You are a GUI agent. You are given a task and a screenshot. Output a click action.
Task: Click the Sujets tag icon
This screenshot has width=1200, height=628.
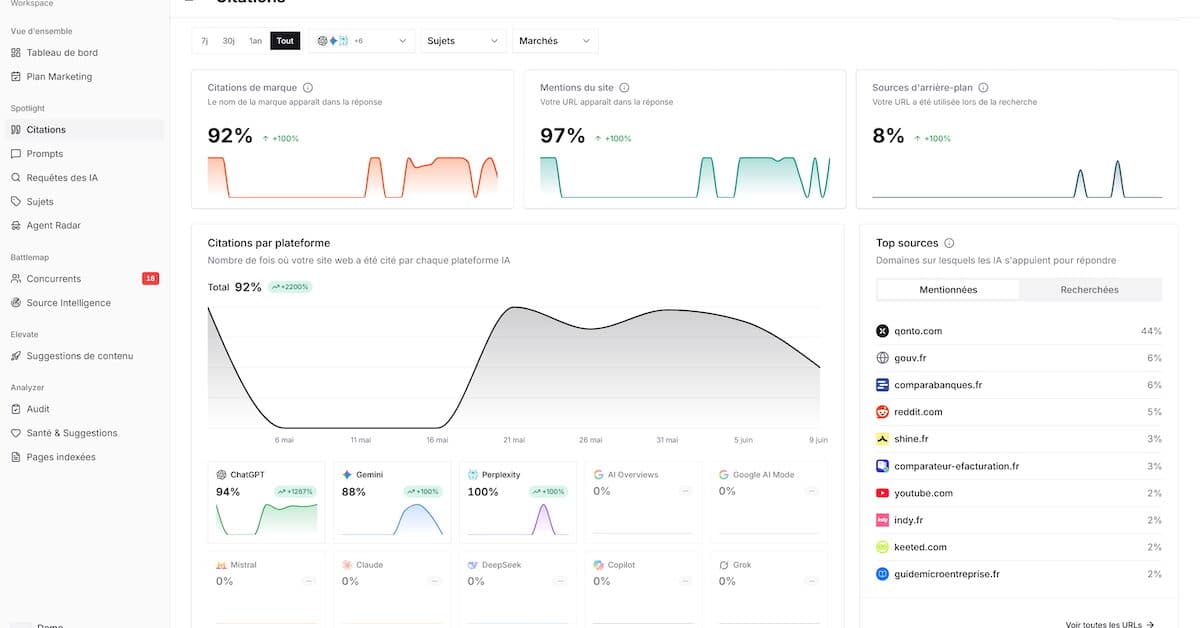pos(16,202)
